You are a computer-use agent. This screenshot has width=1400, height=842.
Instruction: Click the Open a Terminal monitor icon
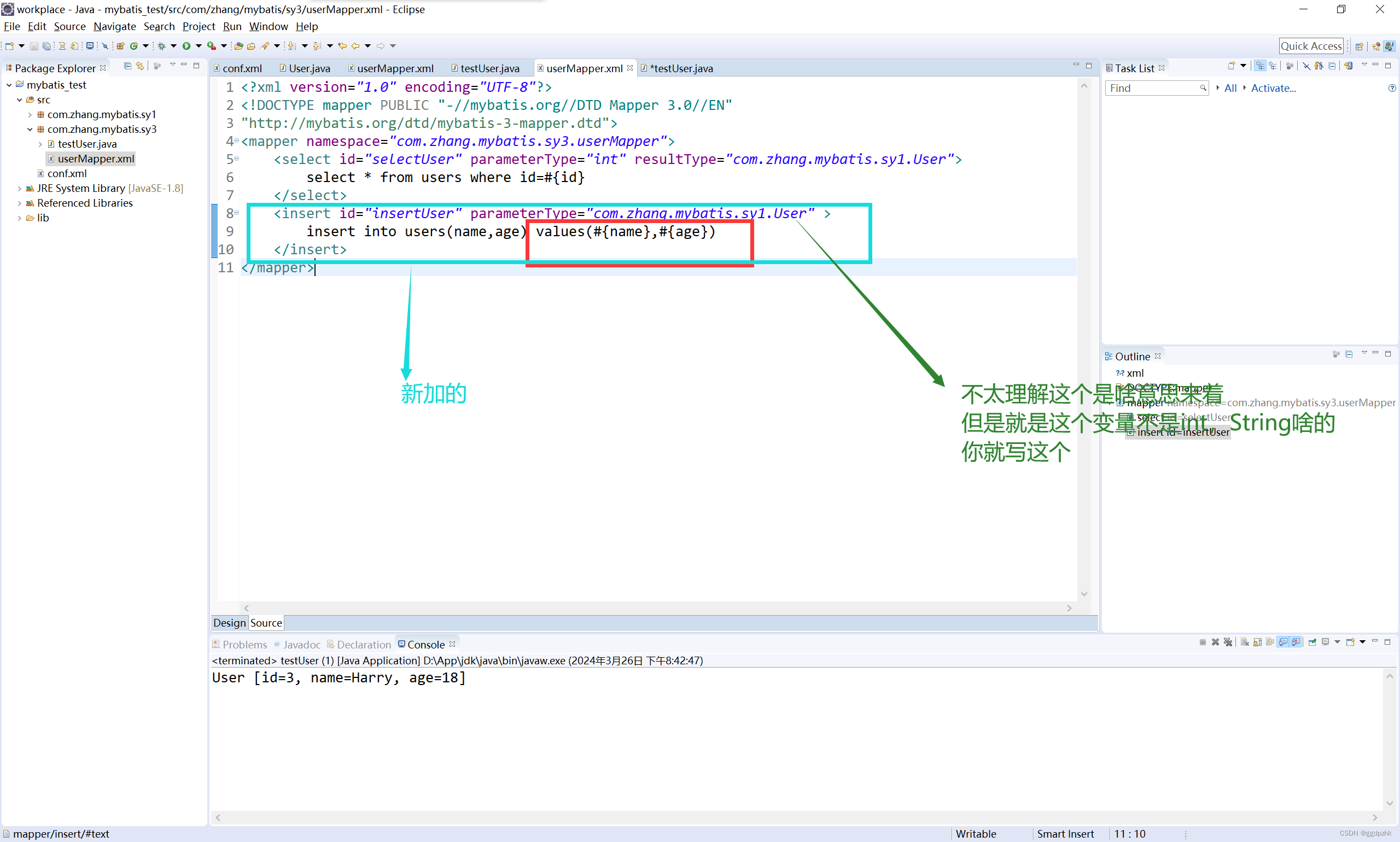coord(90,46)
